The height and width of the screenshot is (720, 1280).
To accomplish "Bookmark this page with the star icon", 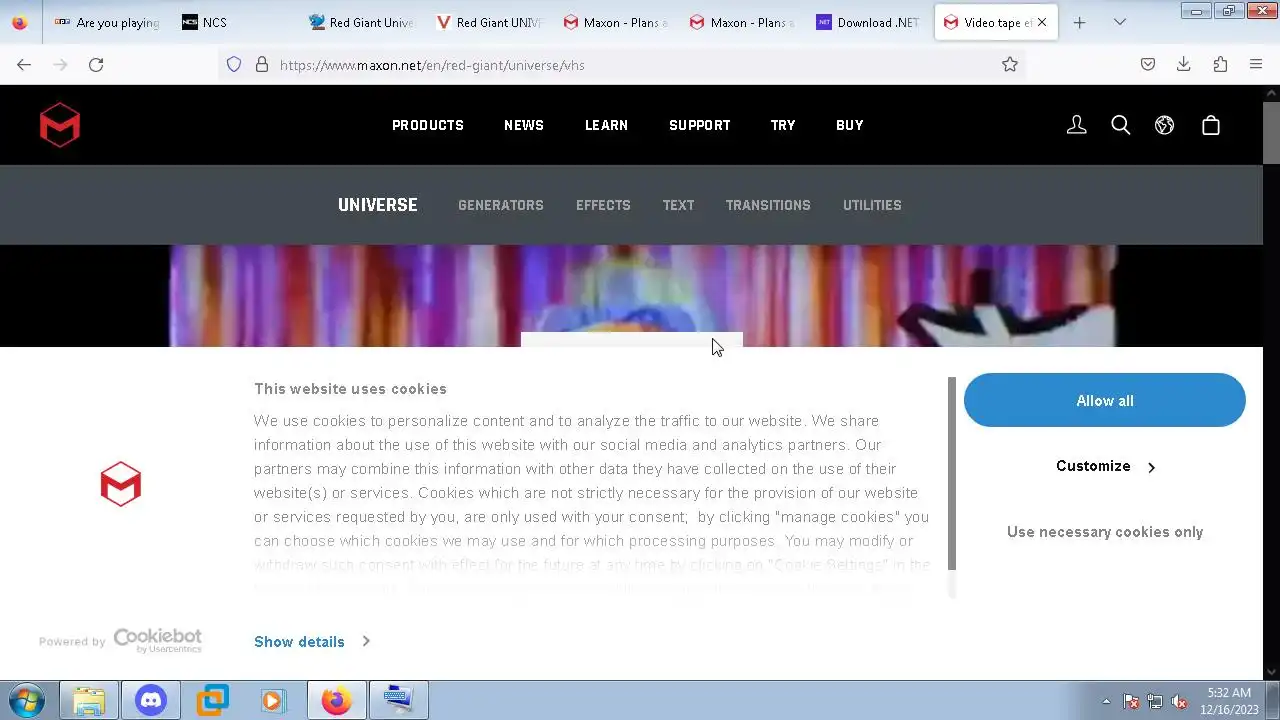I will pos(1010,64).
